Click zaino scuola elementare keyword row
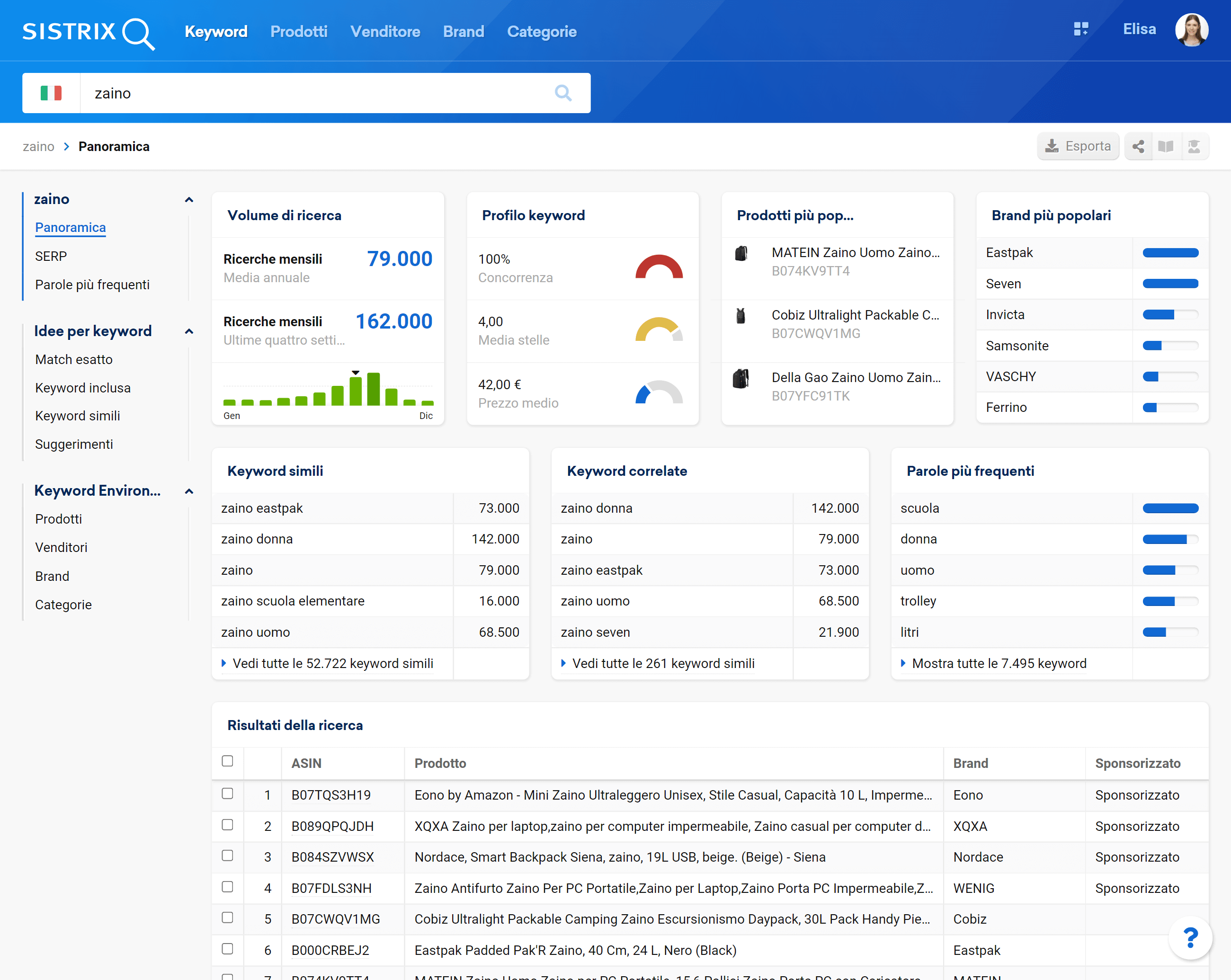Image resolution: width=1231 pixels, height=980 pixels. pyautogui.click(x=370, y=601)
